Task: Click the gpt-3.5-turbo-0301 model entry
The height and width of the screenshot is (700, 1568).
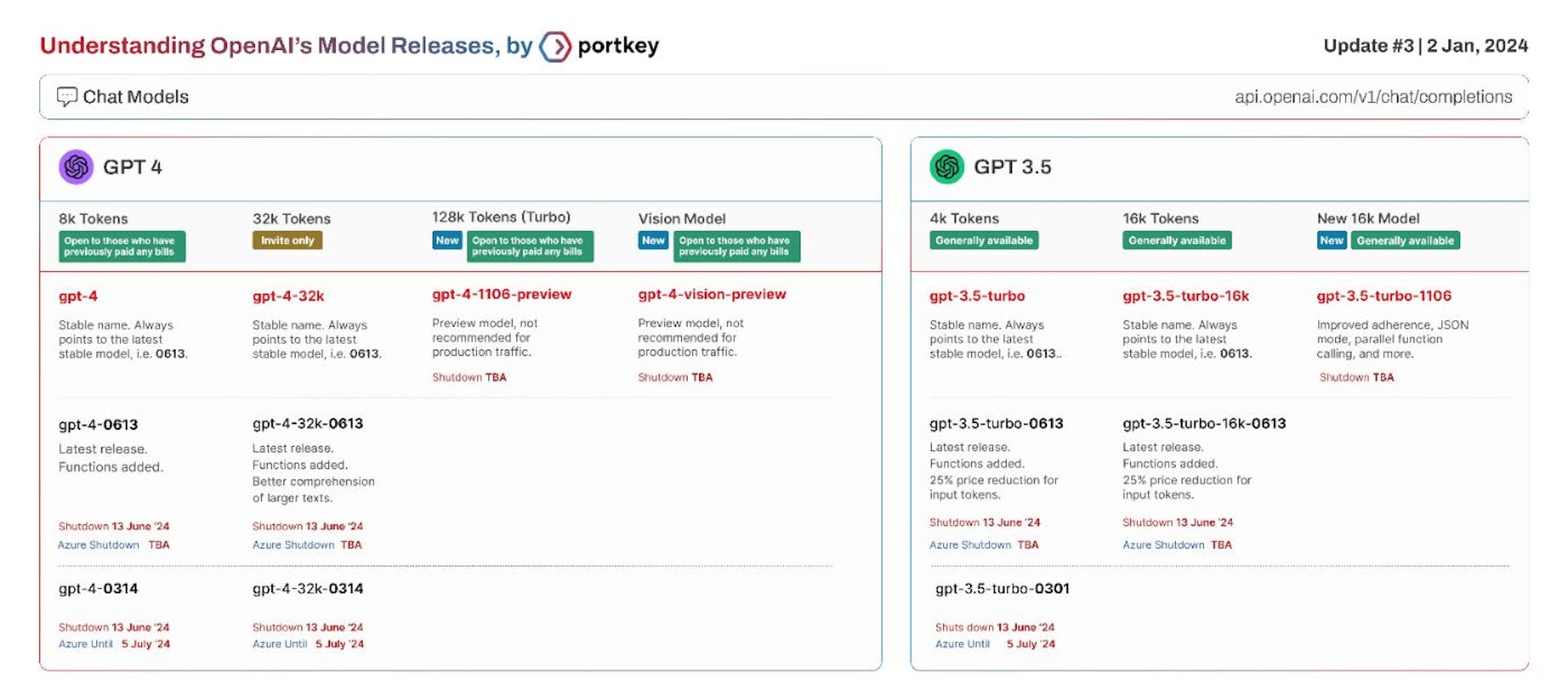Action: (x=1002, y=588)
